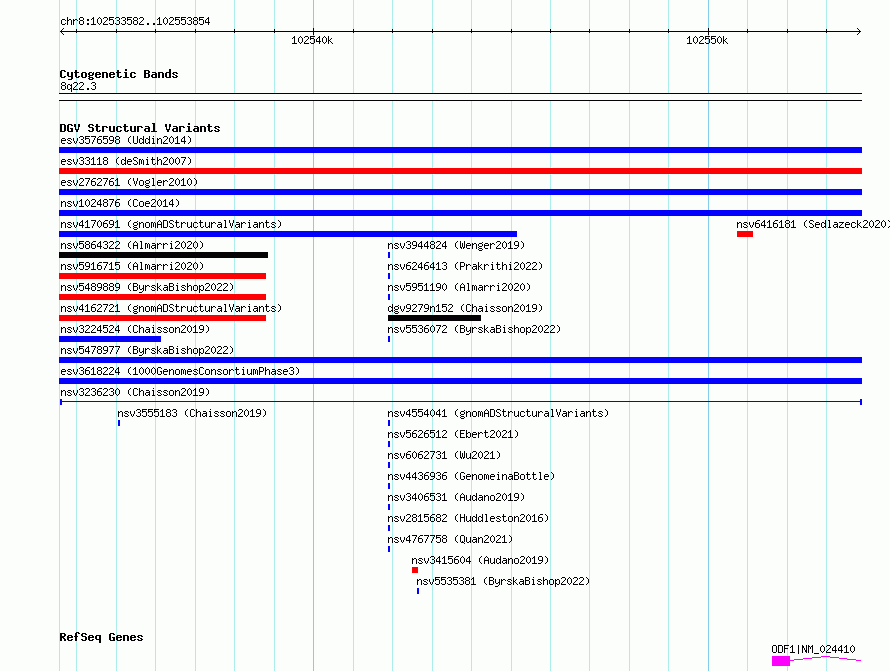
Task: Select nsv5489889 (ByrskaBishop2022) label
Action: click(147, 287)
